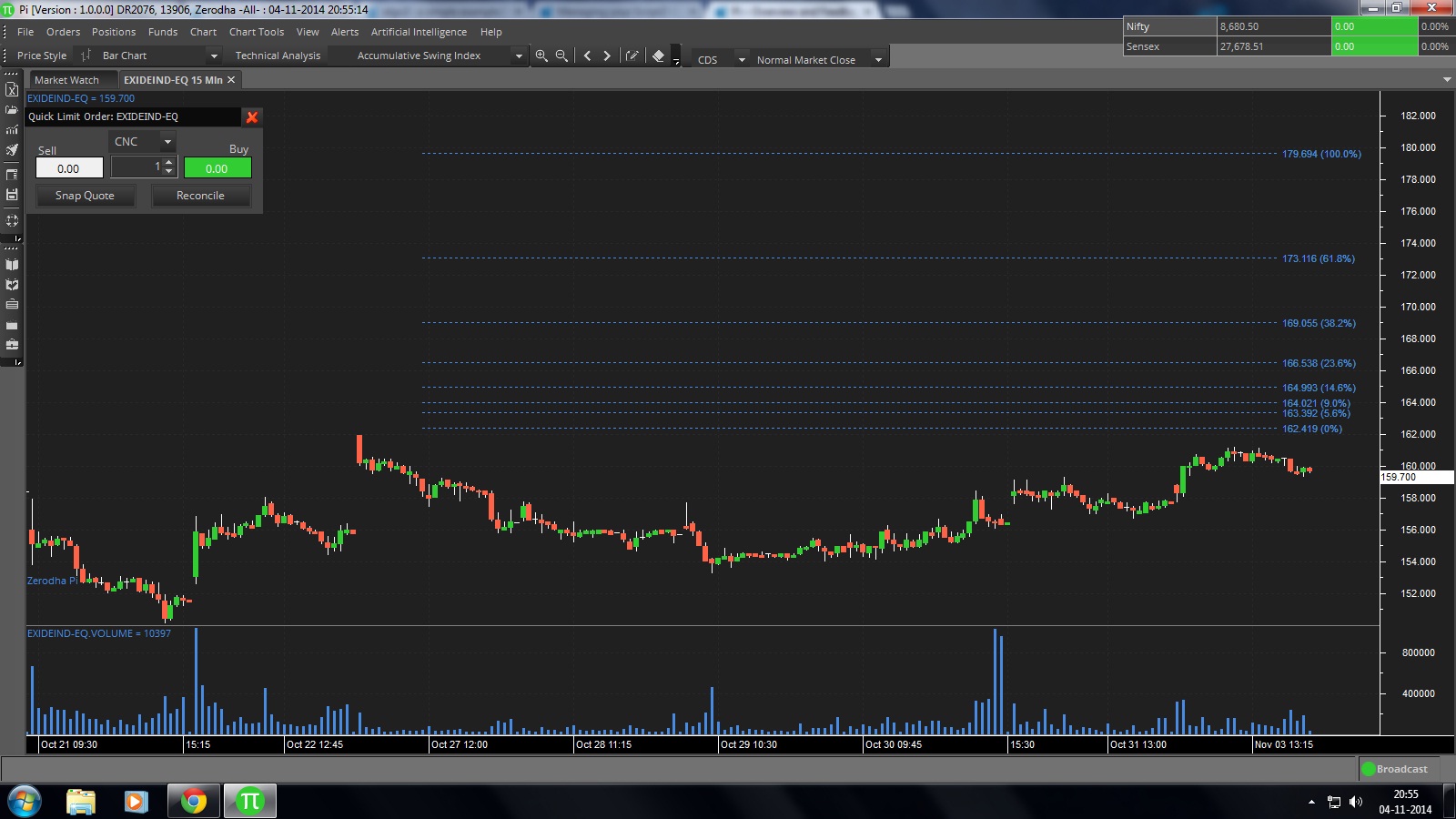Select the pencil draw/edit tool
1456x819 pixels.
tap(632, 56)
